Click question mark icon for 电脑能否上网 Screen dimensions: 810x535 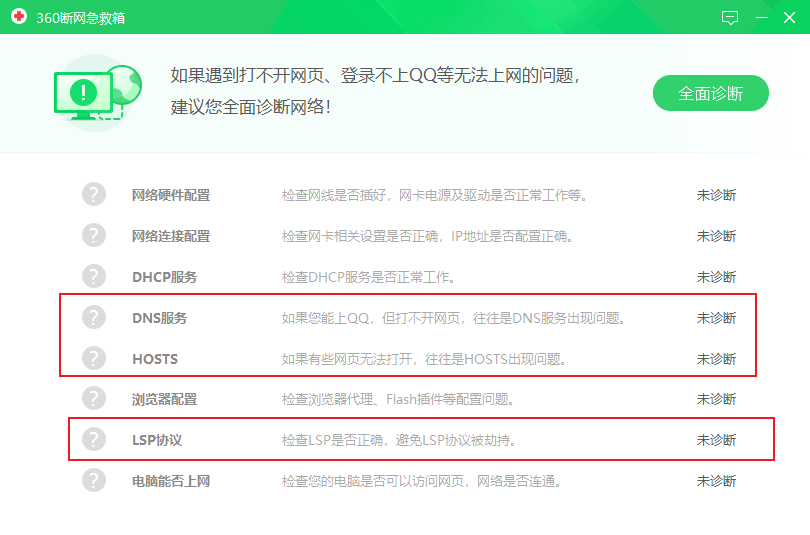(x=94, y=480)
